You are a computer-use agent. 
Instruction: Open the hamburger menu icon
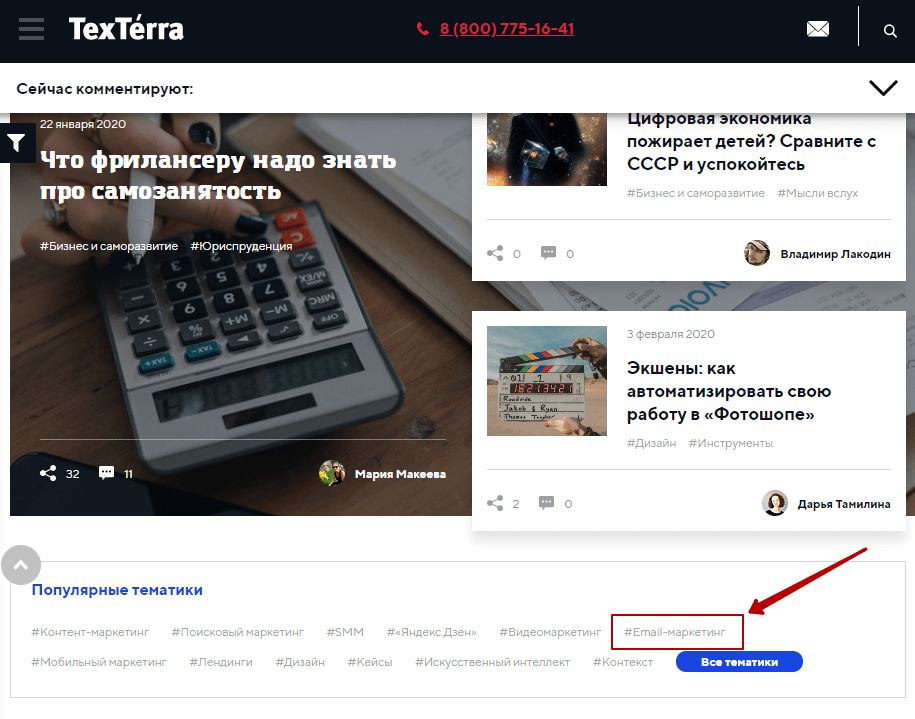(x=31, y=29)
